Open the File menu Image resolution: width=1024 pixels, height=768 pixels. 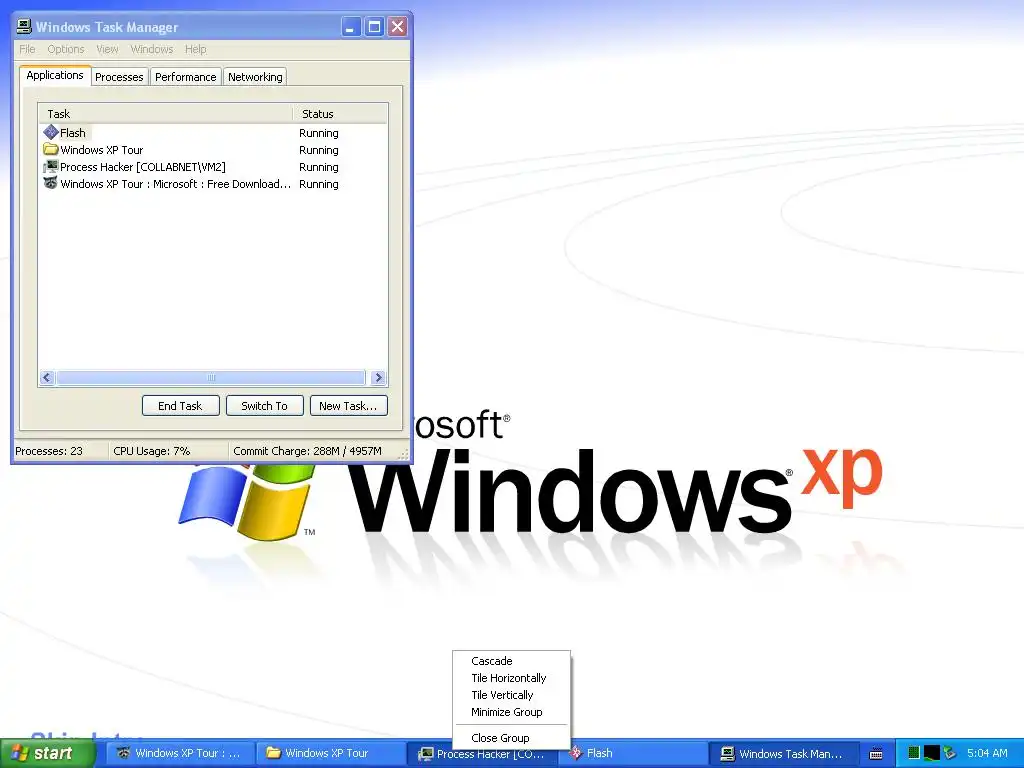27,49
